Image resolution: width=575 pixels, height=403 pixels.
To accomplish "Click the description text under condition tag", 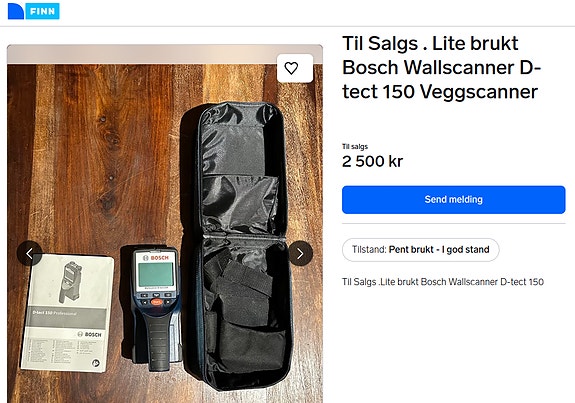I will click(443, 282).
